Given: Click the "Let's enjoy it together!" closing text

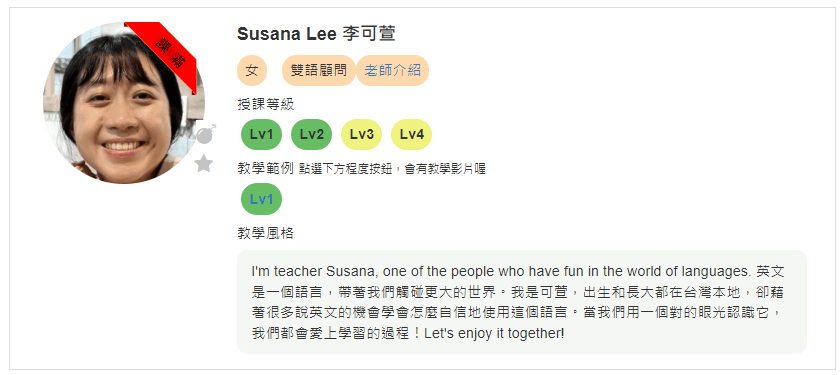Looking at the screenshot, I should click(494, 334).
